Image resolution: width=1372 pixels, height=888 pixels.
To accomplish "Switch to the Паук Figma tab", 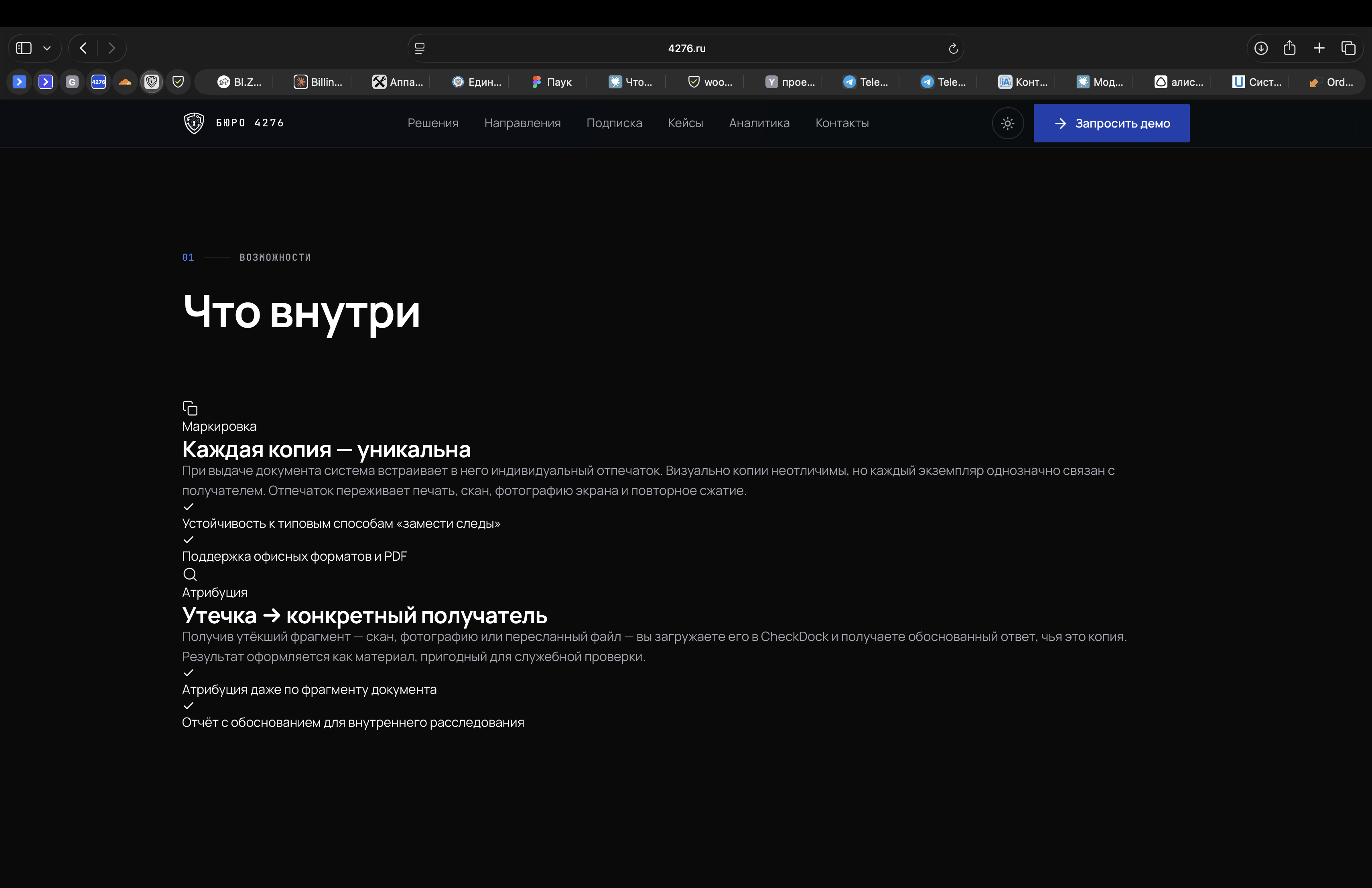I will click(x=551, y=82).
